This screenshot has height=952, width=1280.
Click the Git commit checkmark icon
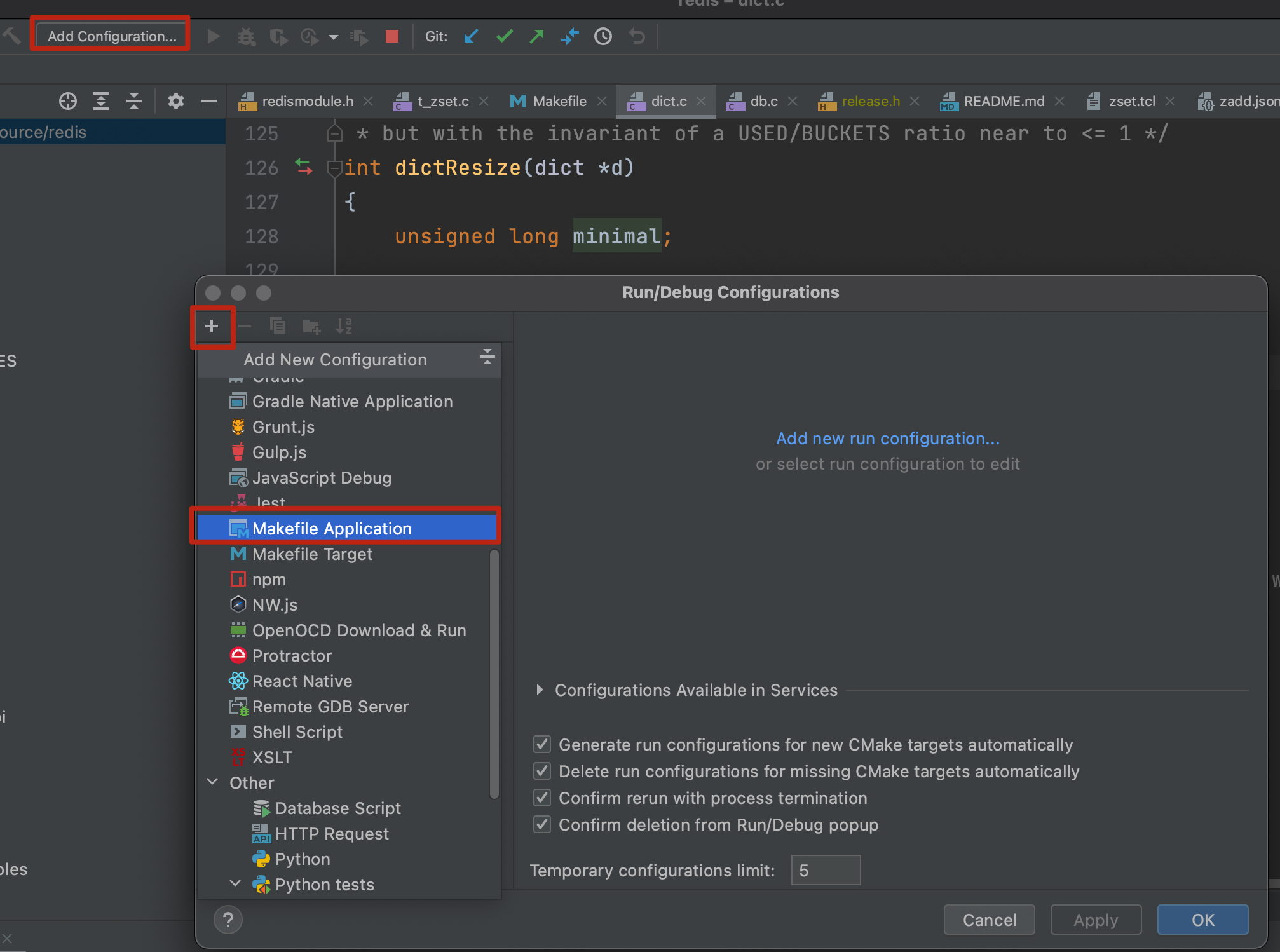click(x=505, y=36)
